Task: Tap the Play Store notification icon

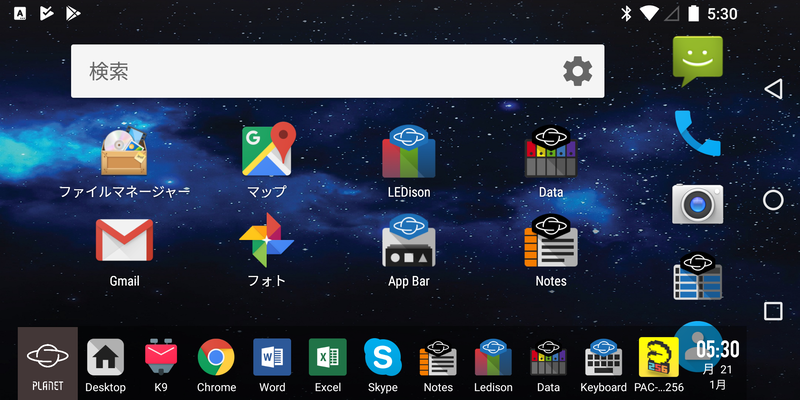Action: coord(73,13)
